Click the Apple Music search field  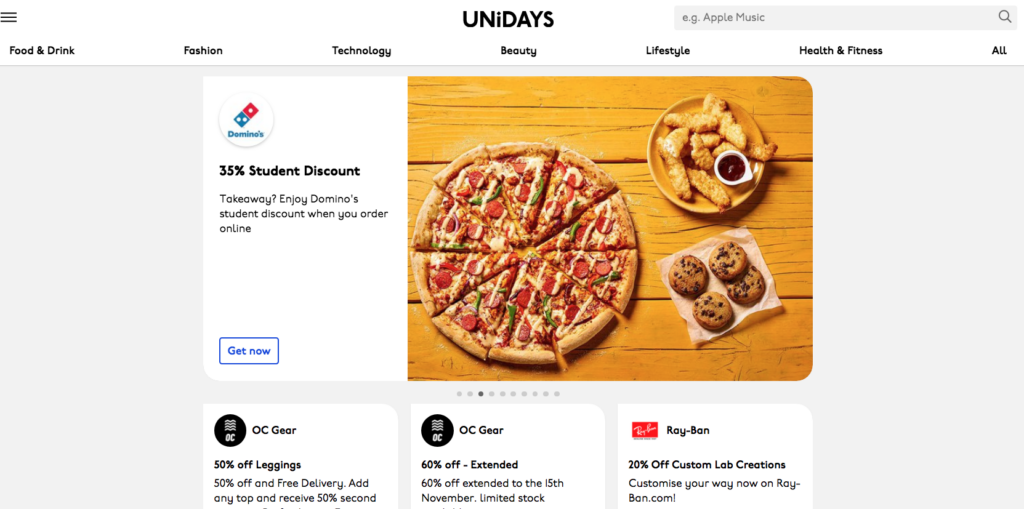836,18
